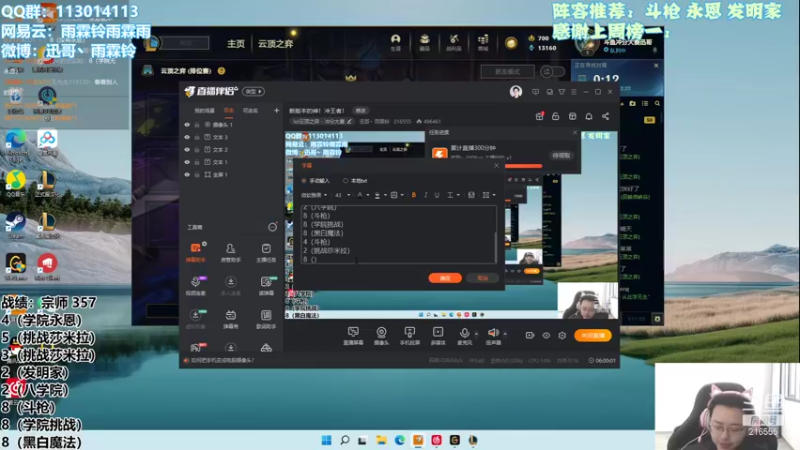
Task: Click the layout box icon beside bell
Action: tap(572, 116)
